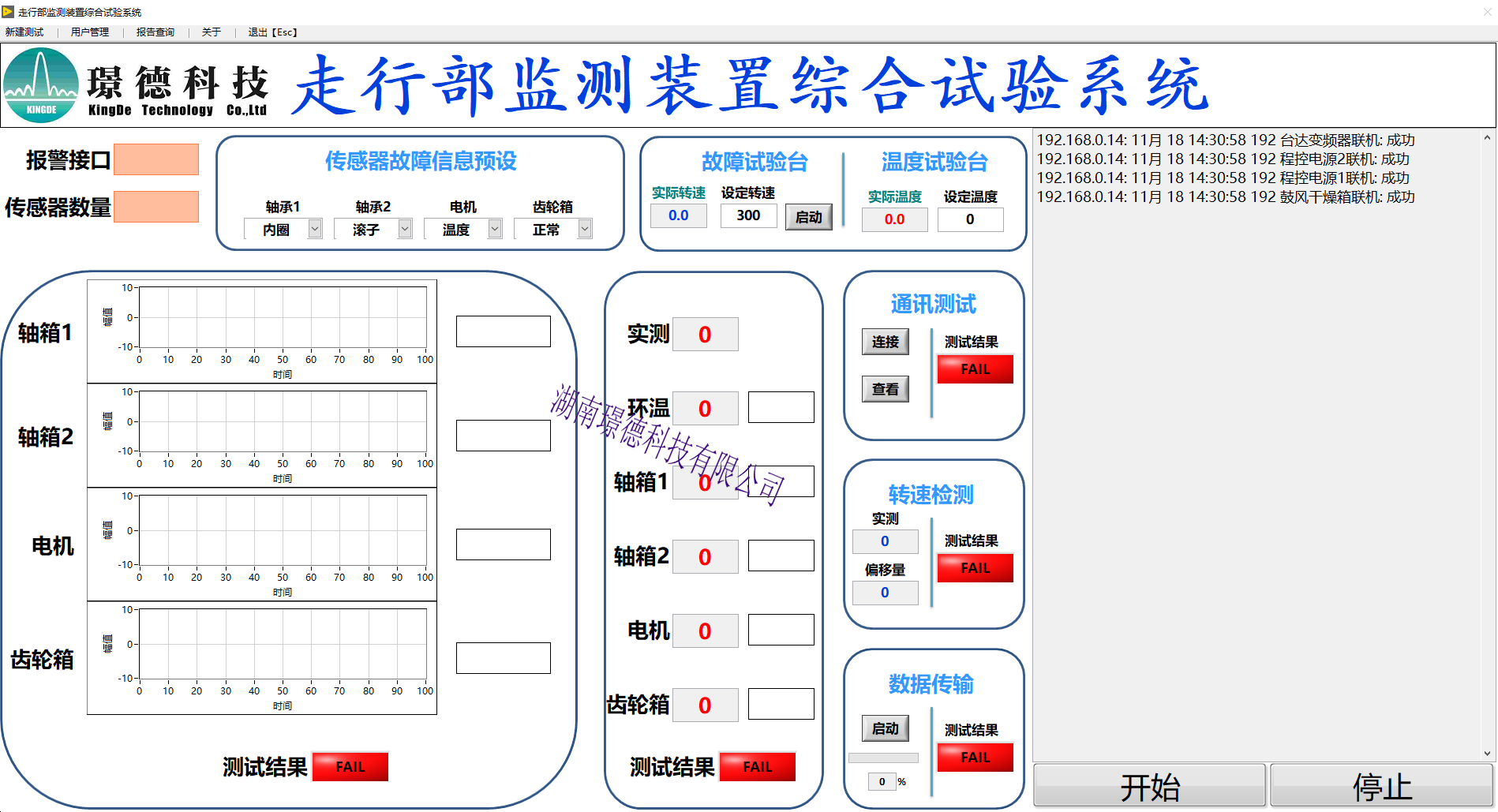Click the 传感器数量 input field
1498x812 pixels.
coord(156,207)
